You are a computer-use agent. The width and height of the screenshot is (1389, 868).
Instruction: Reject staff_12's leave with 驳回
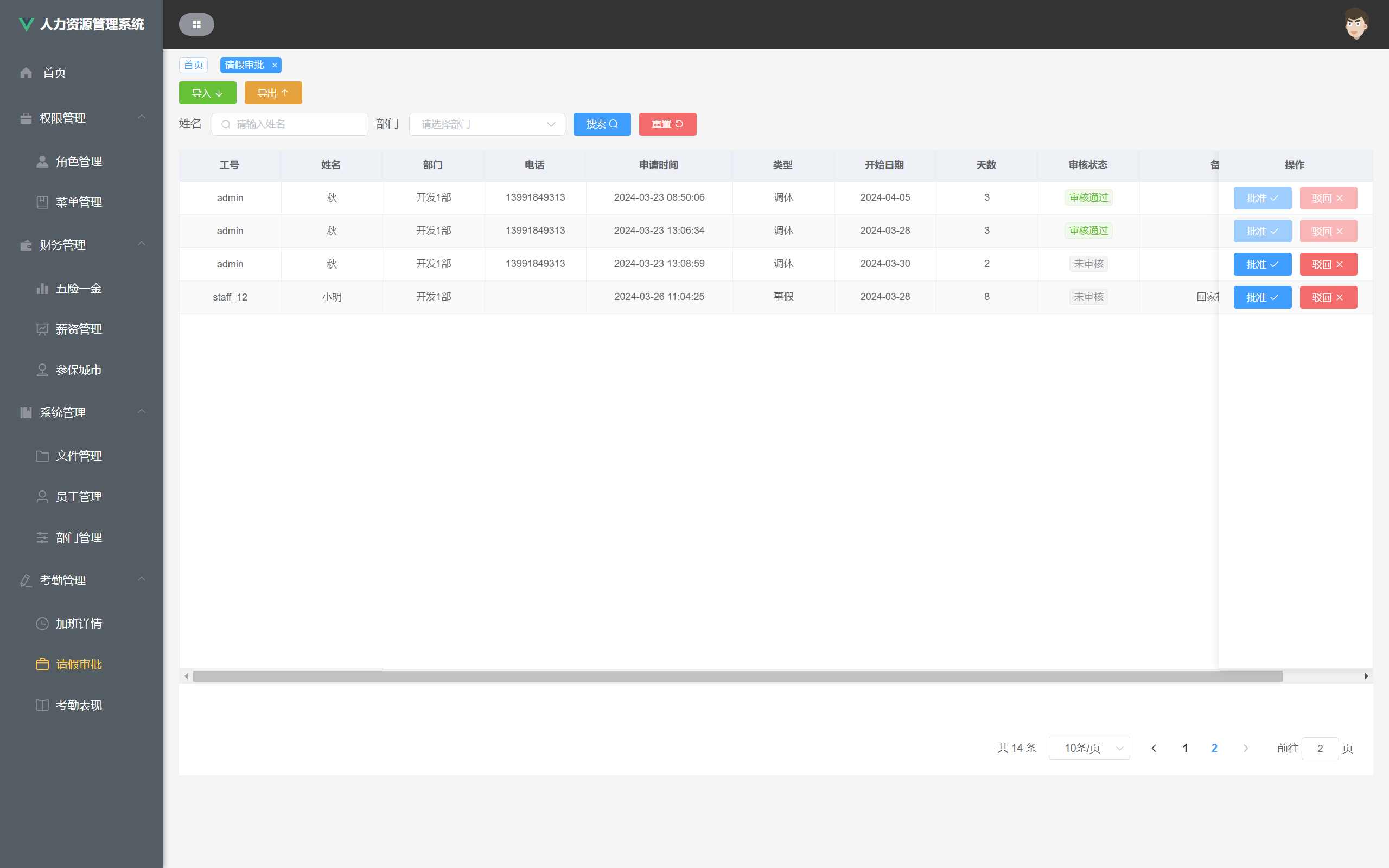[1328, 297]
